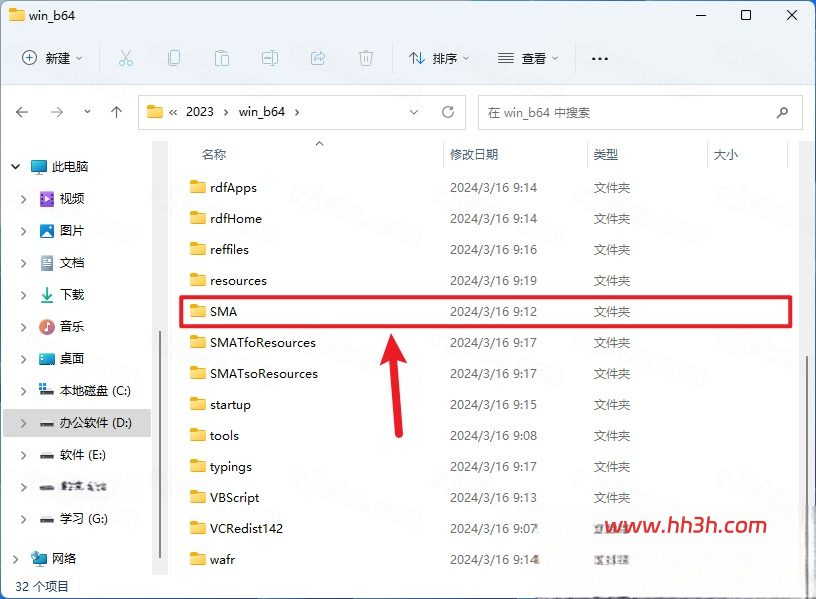Expand the Documents (文档) node
This screenshot has height=599, width=816.
coord(23,263)
